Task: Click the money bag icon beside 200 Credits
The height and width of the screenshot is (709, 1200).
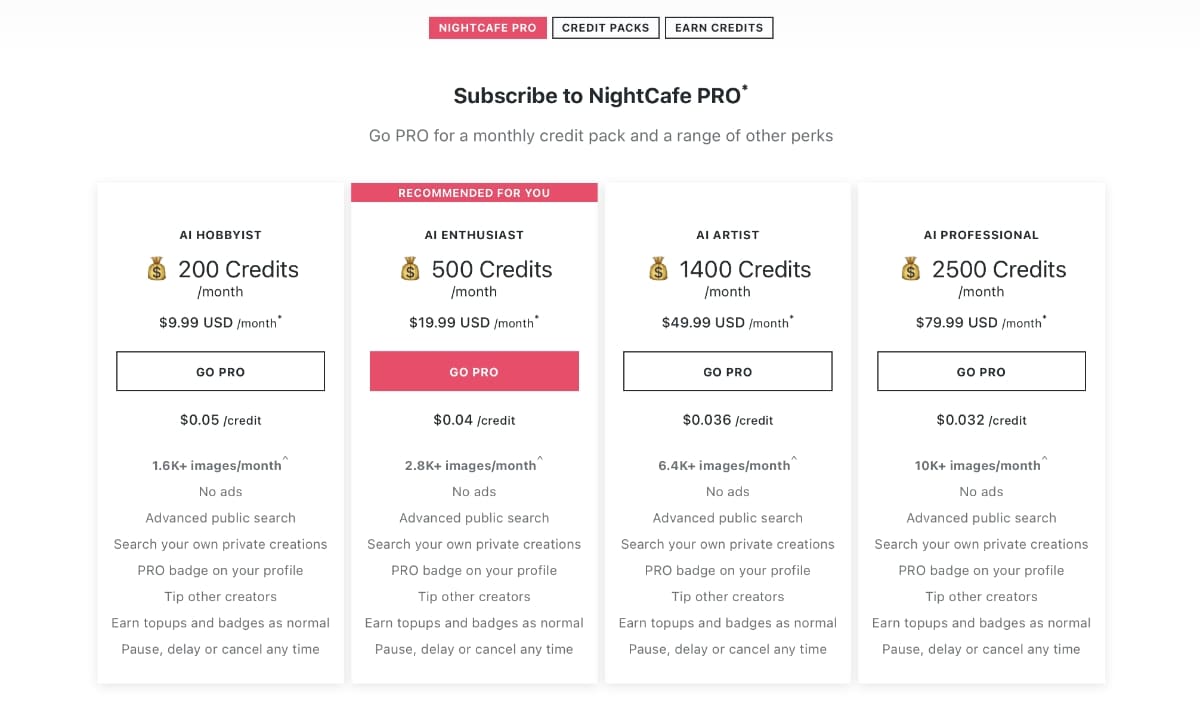Action: click(x=156, y=269)
